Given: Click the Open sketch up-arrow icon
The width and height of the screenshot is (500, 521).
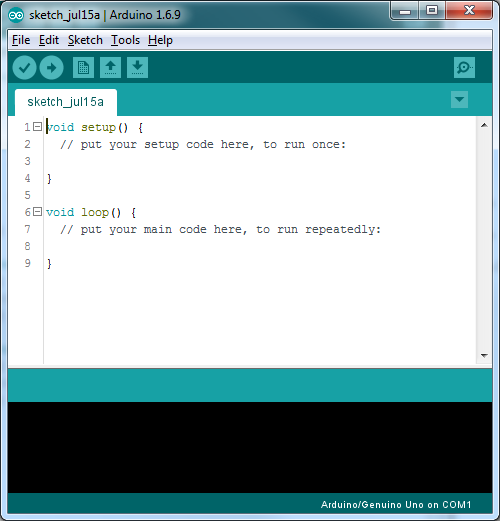Looking at the screenshot, I should pos(110,68).
